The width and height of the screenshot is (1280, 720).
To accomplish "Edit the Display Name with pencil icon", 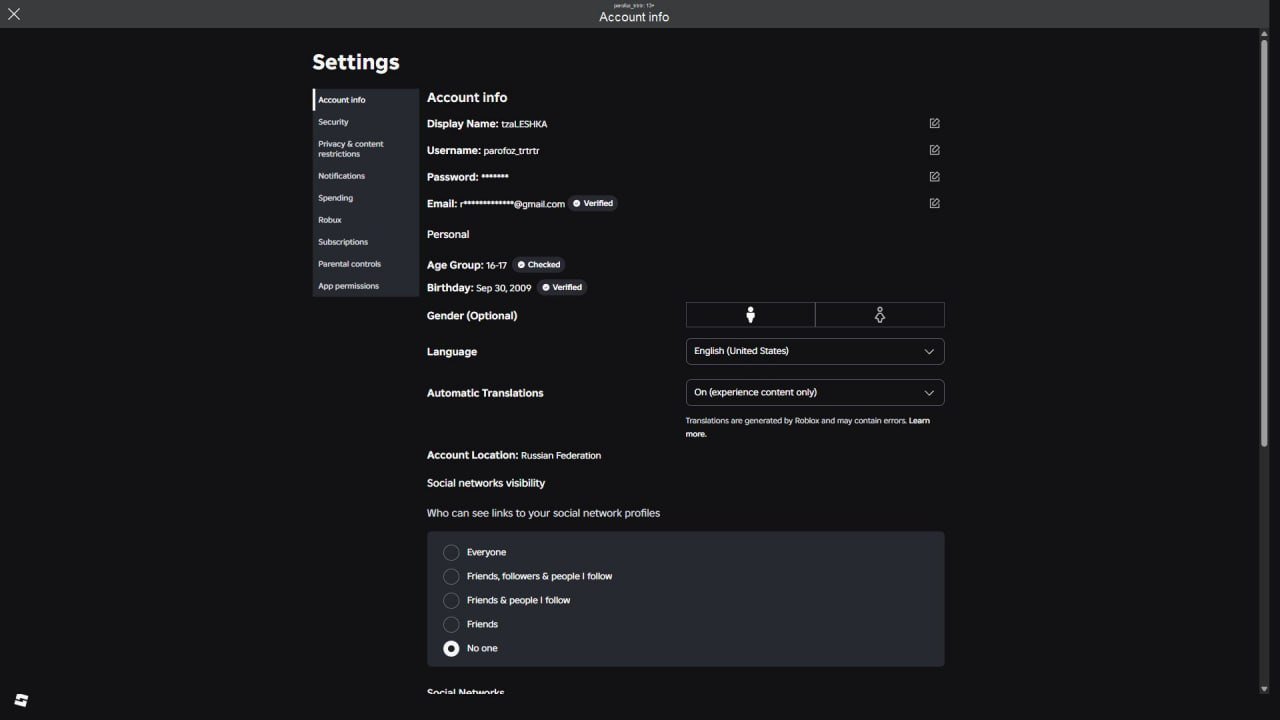I will pyautogui.click(x=934, y=123).
